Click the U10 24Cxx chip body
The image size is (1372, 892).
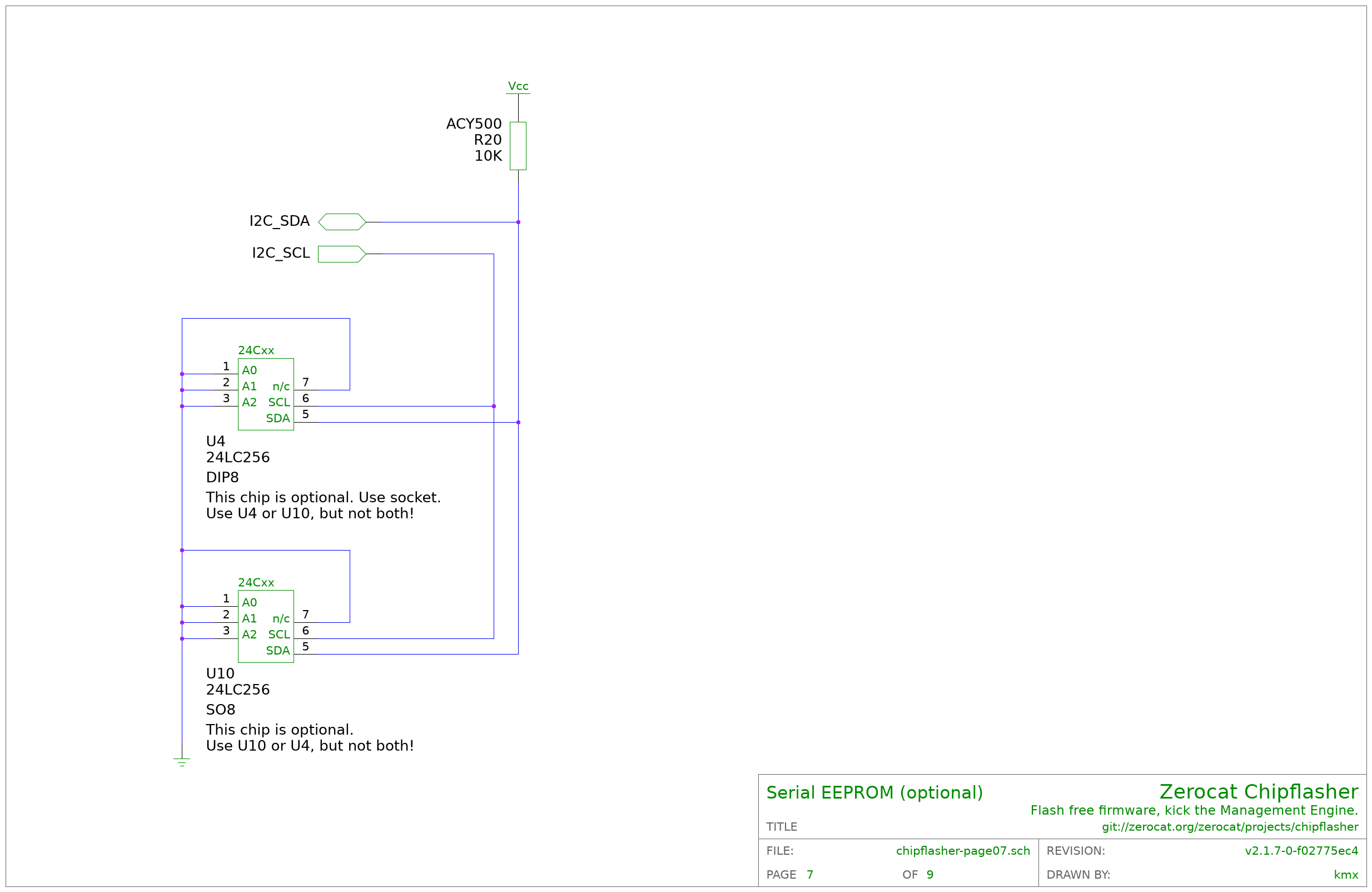tap(266, 627)
